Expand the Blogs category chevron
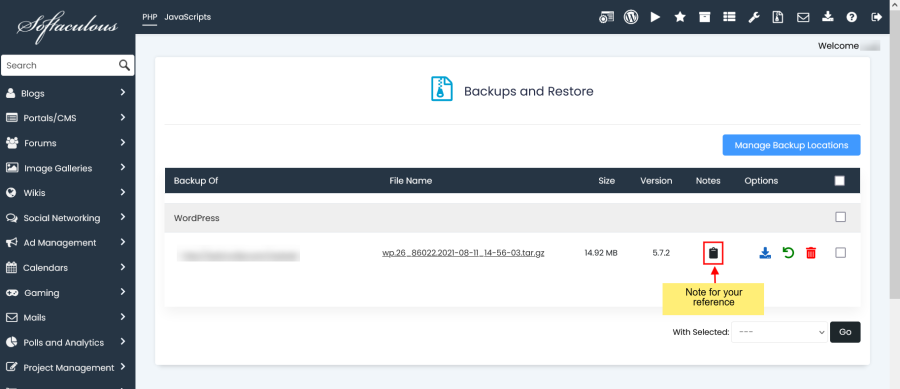The height and width of the screenshot is (389, 900). pyautogui.click(x=123, y=92)
